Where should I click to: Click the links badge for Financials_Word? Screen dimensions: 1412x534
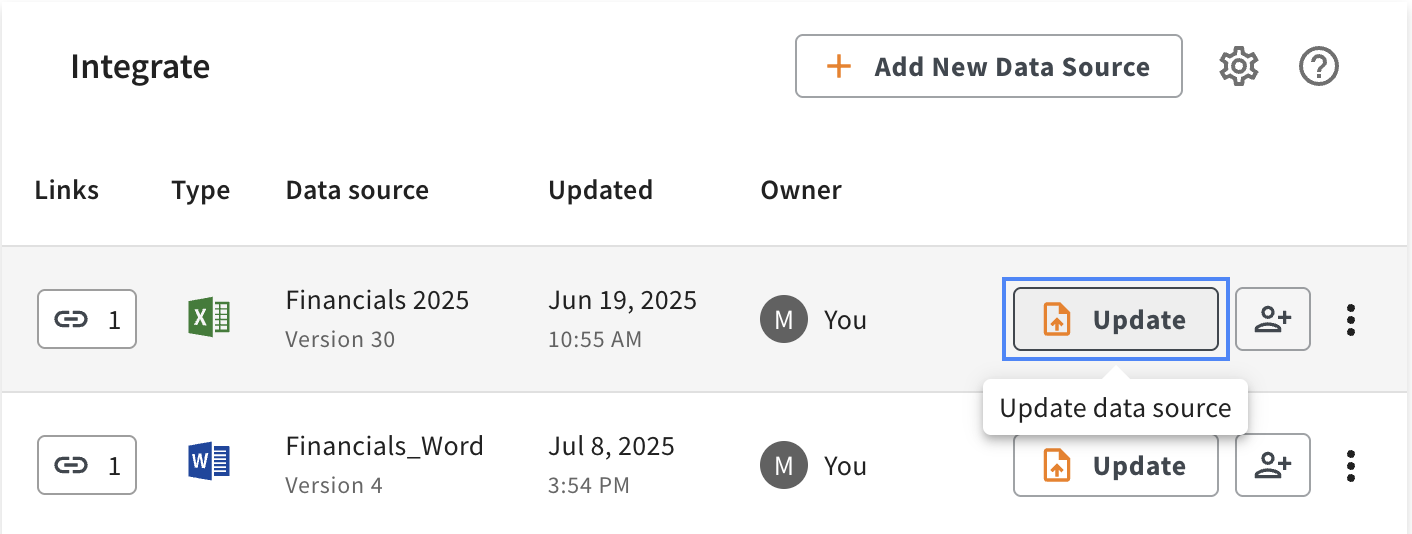point(87,465)
